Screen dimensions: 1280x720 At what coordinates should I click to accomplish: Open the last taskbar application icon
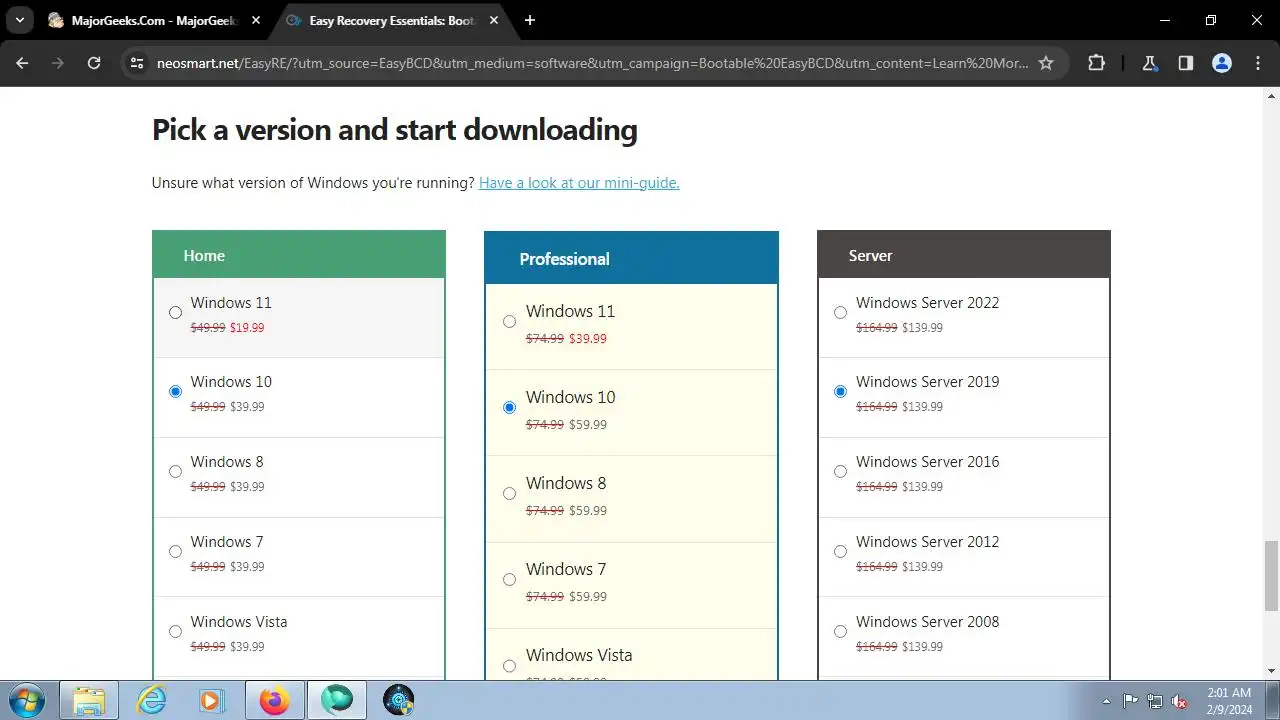tap(398, 700)
